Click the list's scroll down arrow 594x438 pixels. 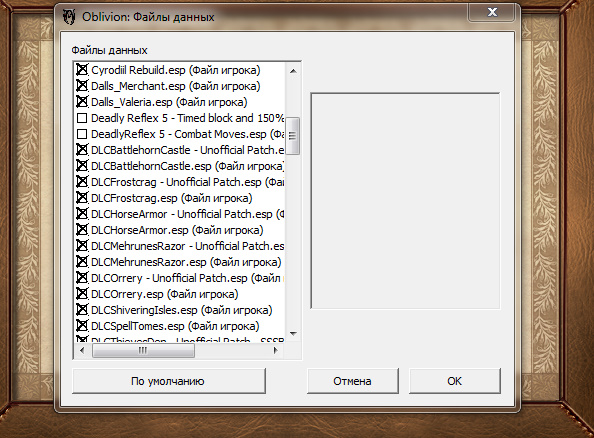(293, 333)
